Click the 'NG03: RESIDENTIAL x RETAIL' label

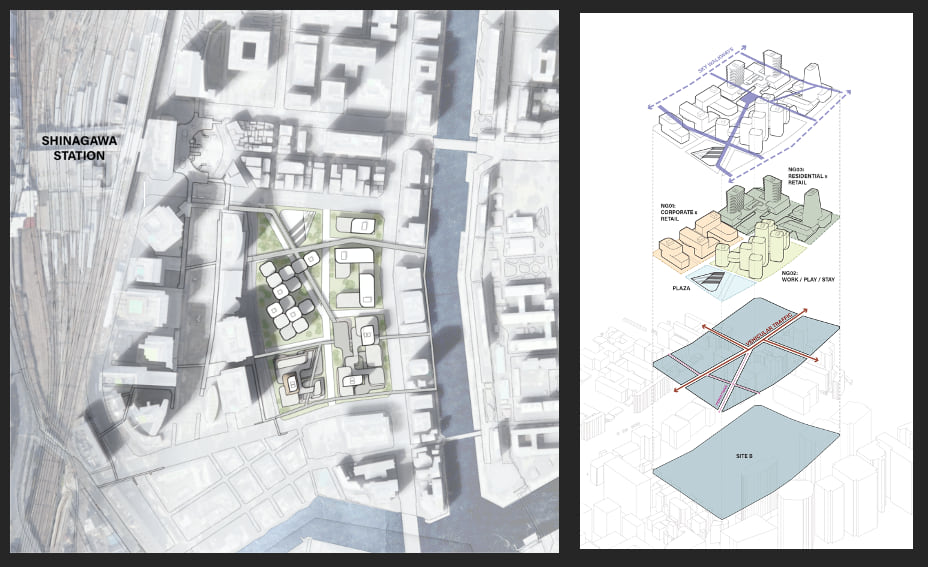807,176
